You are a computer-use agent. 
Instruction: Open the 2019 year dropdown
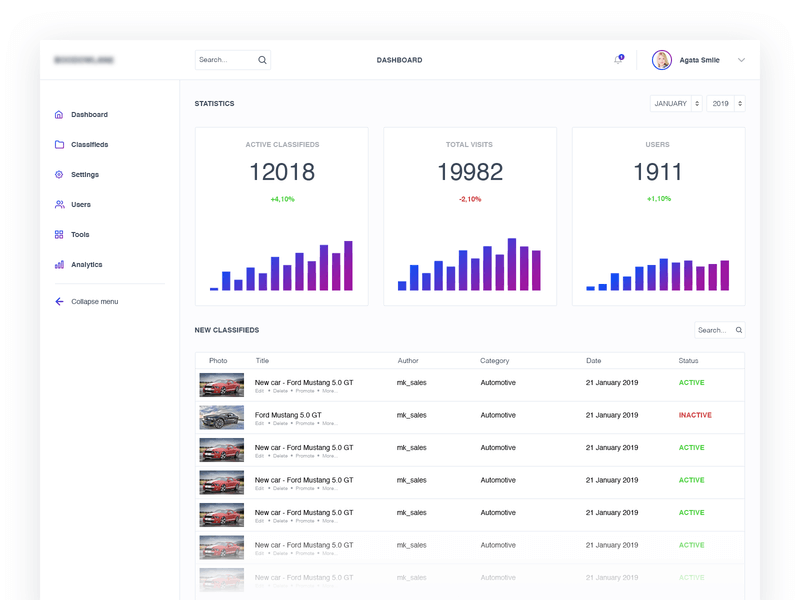tap(724, 103)
